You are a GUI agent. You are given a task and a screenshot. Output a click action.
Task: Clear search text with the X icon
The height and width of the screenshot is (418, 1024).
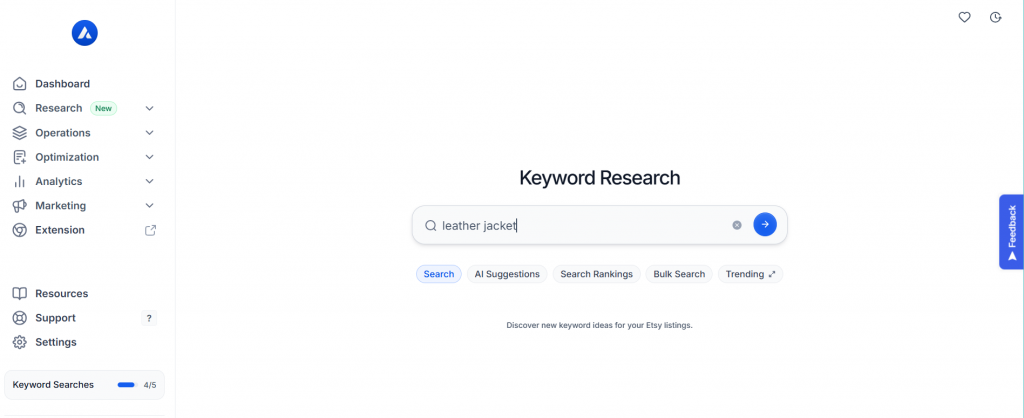[737, 225]
